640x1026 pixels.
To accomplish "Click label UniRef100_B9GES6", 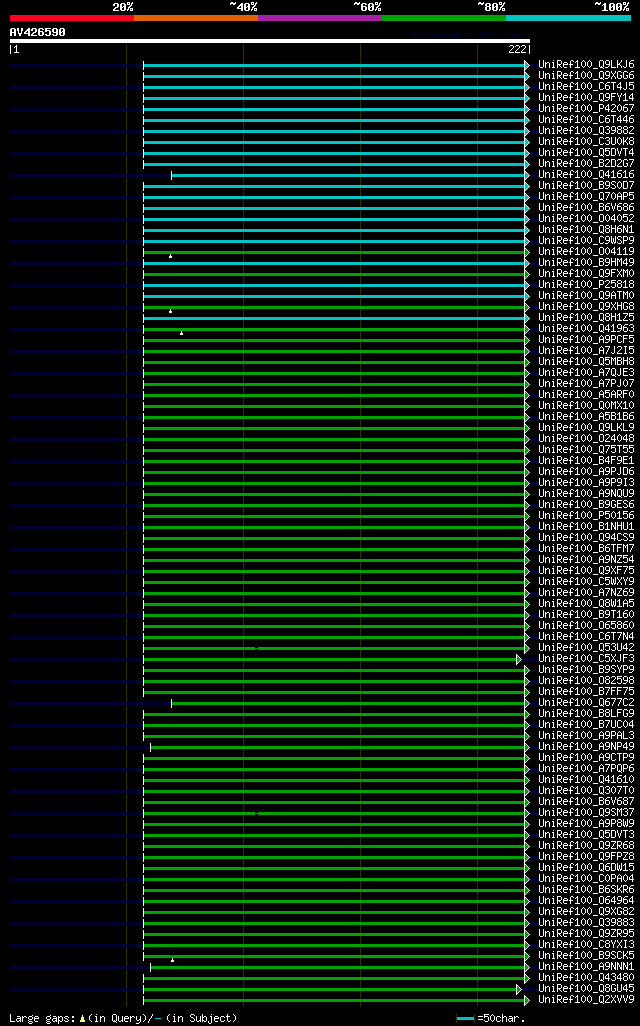I will tap(586, 504).
